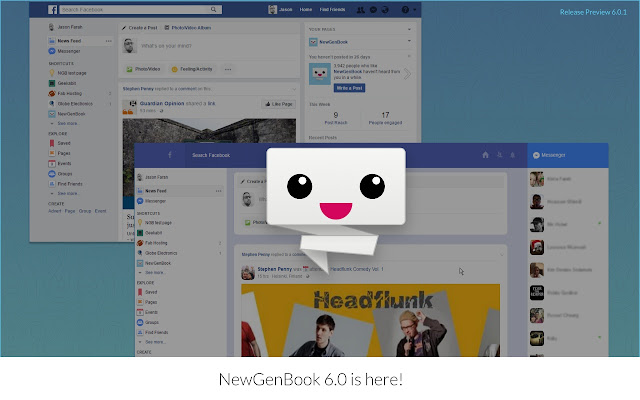
Task: Open Find Friends in back window Explore list
Action: pos(65,184)
